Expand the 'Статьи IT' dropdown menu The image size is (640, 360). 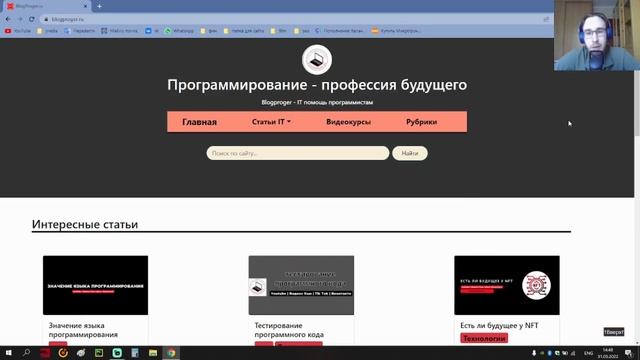click(x=271, y=122)
